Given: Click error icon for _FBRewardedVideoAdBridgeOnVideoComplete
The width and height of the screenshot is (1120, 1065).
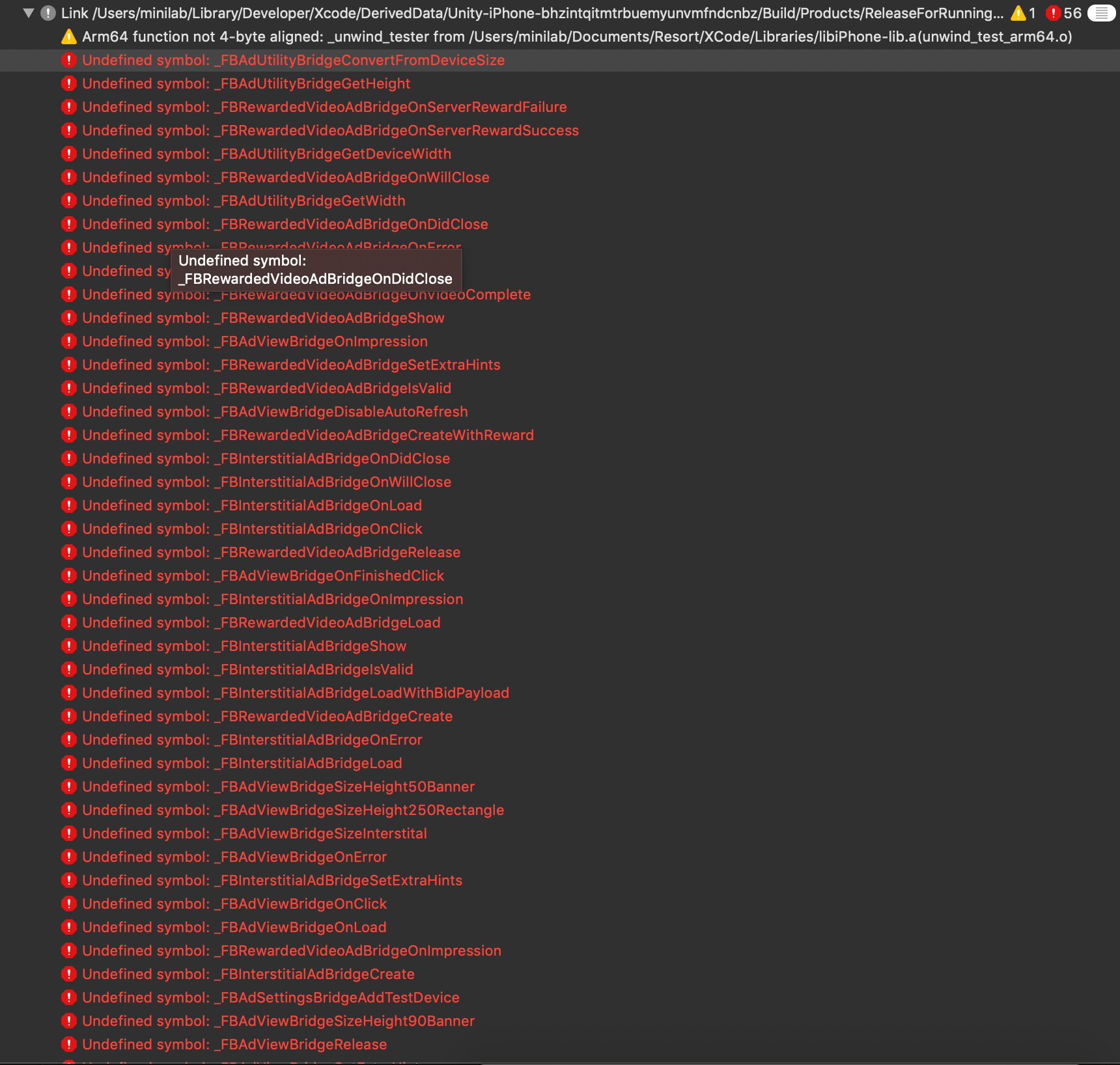Looking at the screenshot, I should [x=69, y=294].
